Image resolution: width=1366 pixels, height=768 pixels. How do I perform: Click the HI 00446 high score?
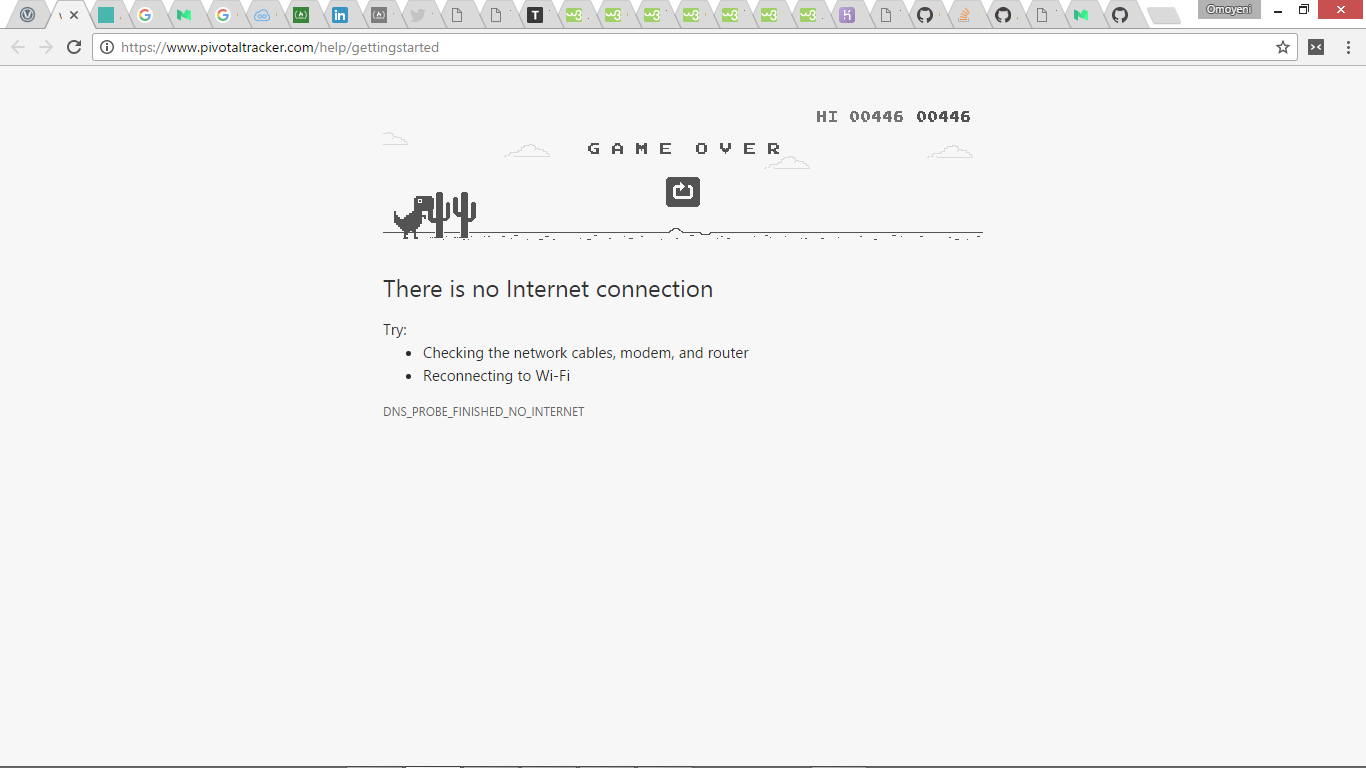click(x=860, y=116)
